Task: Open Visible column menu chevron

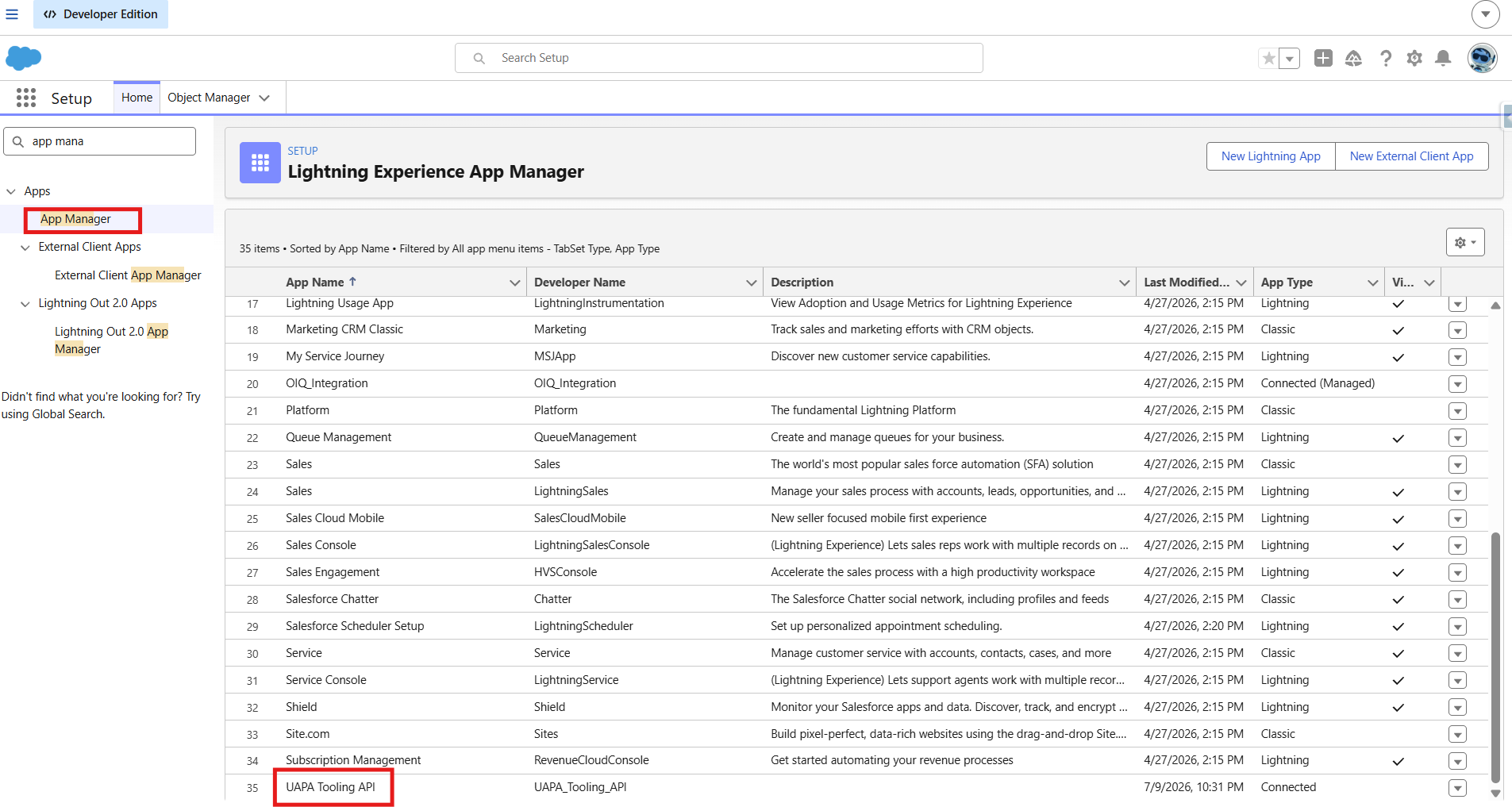Action: click(1429, 282)
